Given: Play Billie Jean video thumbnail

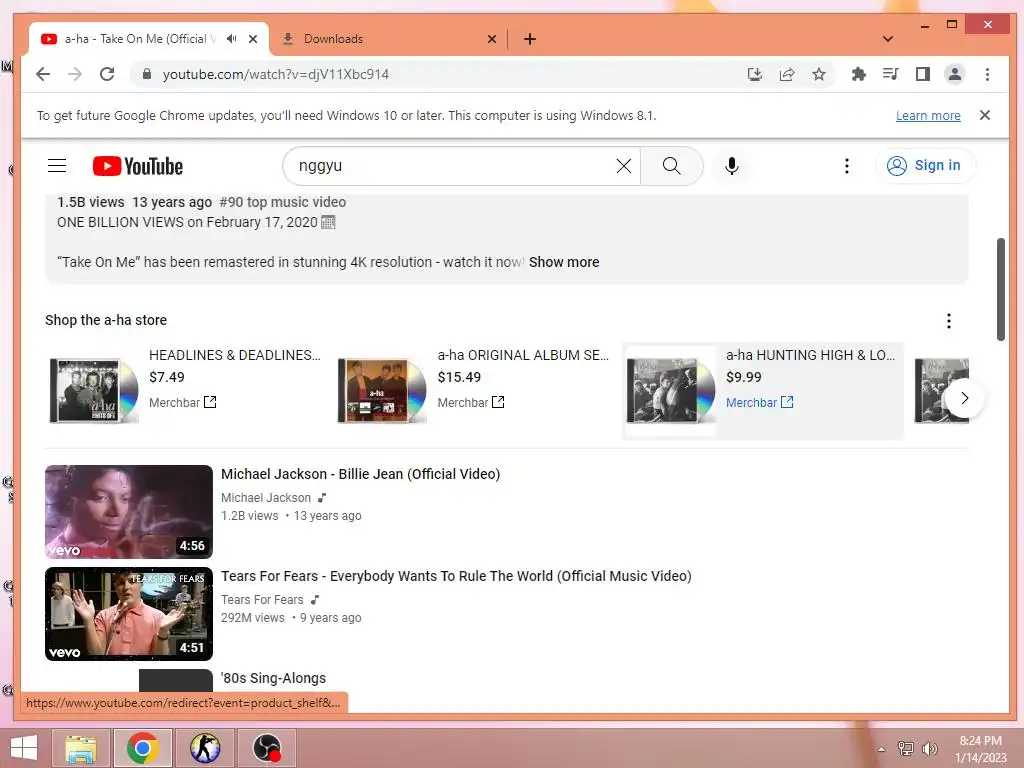Looking at the screenshot, I should tap(129, 511).
